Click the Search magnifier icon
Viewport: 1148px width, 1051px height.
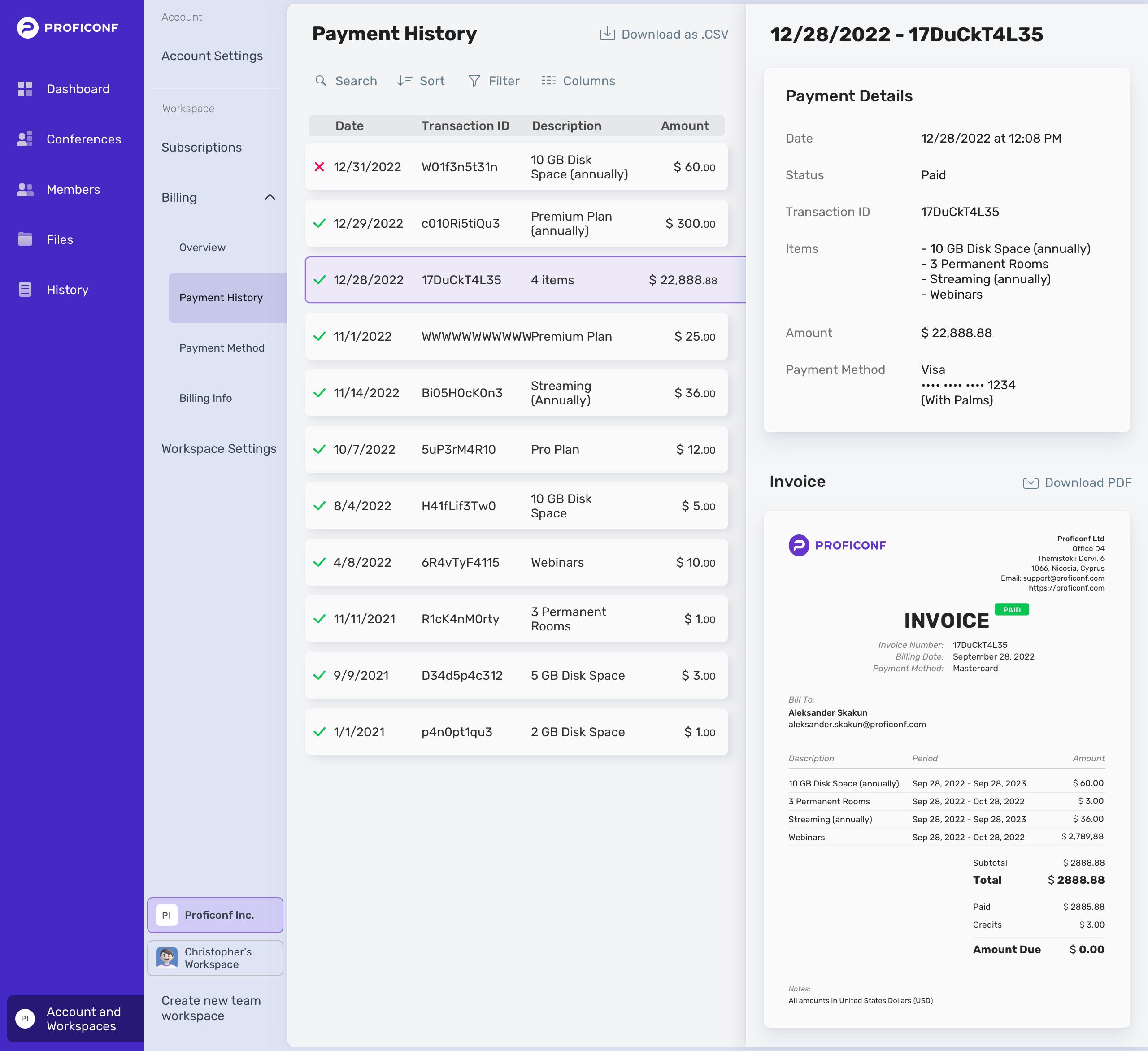tap(321, 81)
